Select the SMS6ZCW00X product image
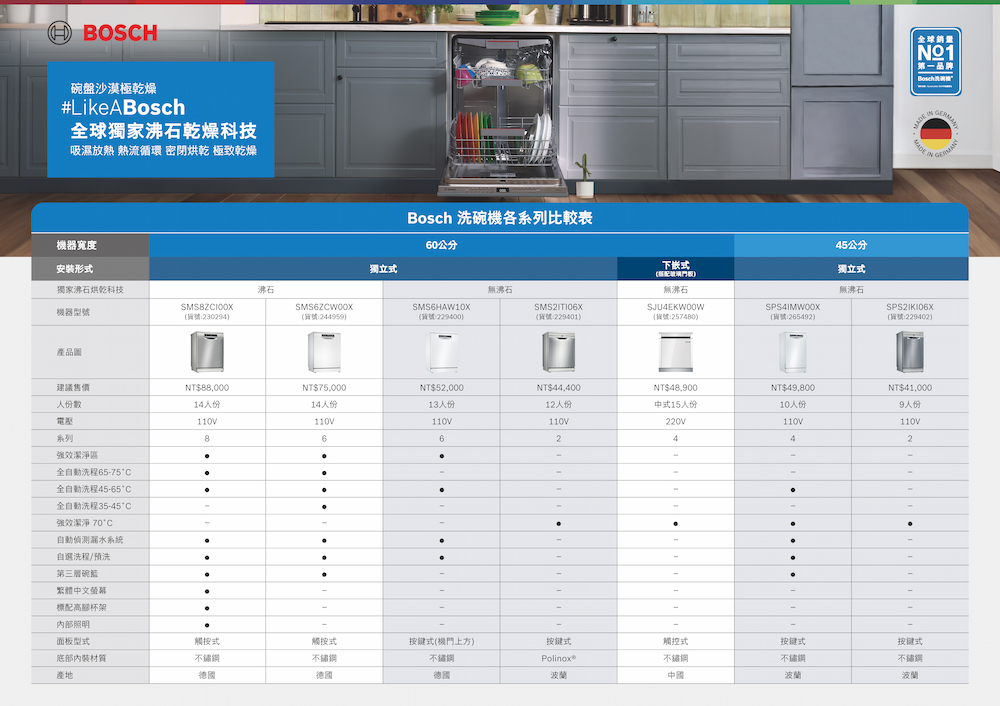 tap(324, 351)
